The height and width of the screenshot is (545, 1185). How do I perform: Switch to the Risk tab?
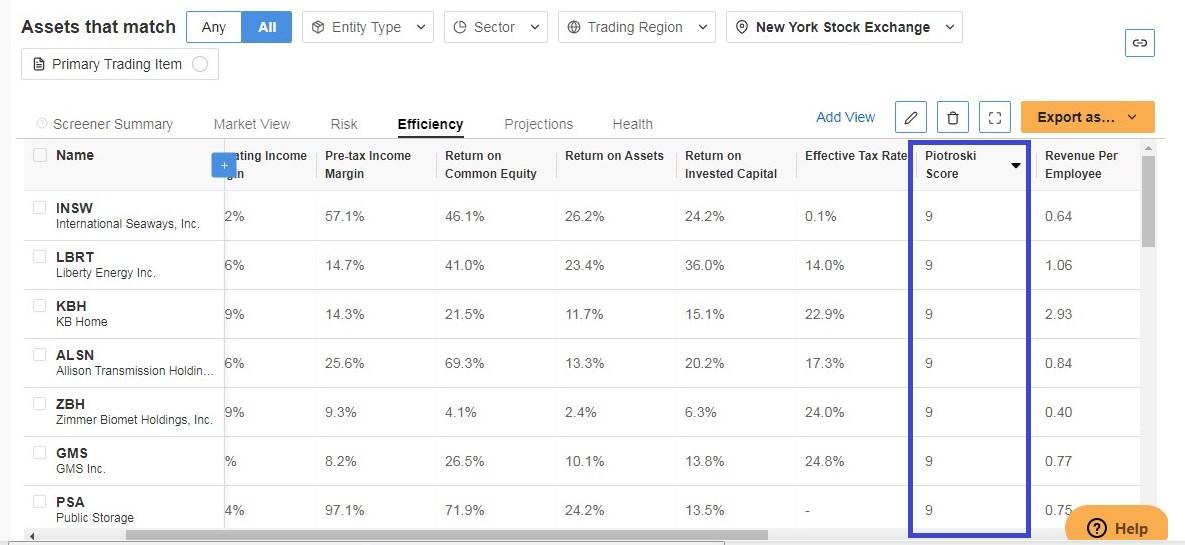coord(344,124)
